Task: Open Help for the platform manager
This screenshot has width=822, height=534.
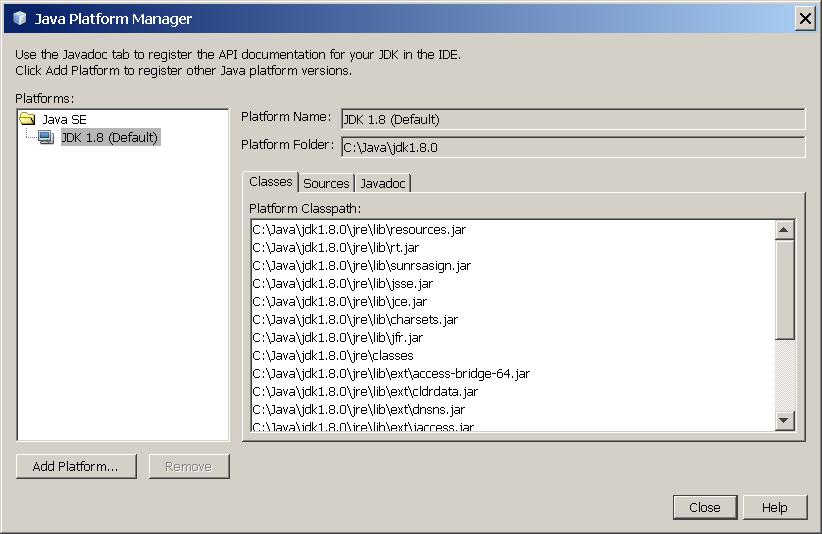Action: click(x=774, y=507)
